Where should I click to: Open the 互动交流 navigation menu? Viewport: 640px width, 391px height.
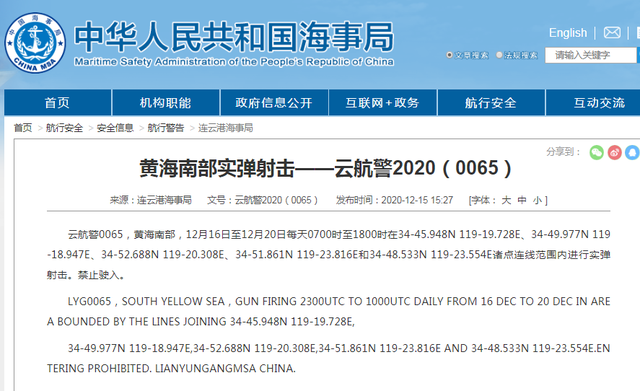[x=599, y=102]
